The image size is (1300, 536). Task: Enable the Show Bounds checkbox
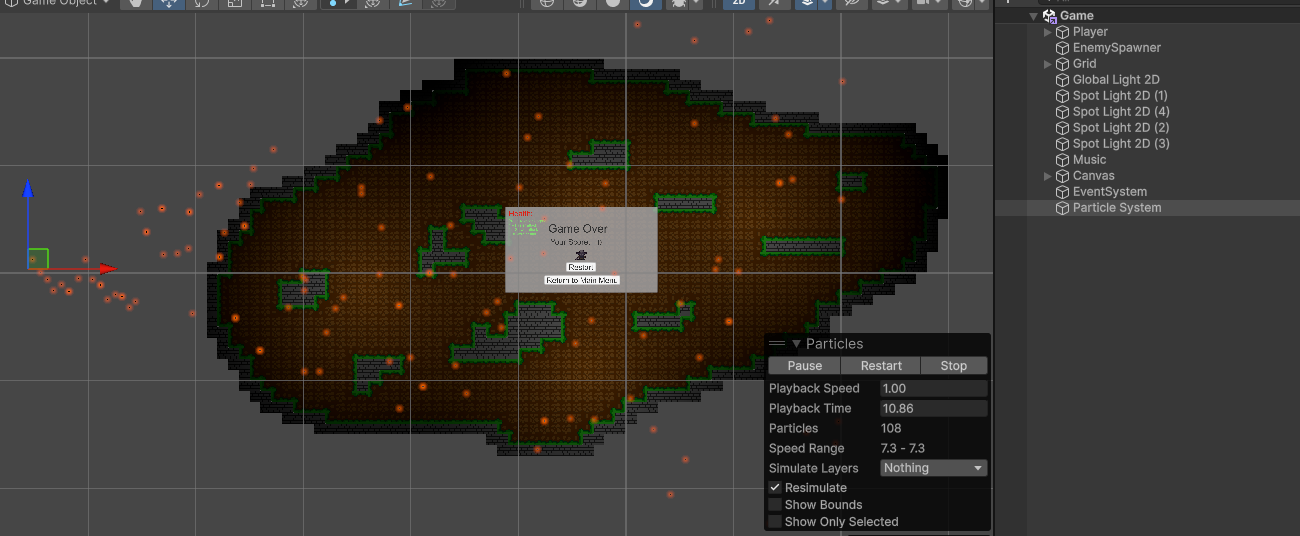[775, 505]
